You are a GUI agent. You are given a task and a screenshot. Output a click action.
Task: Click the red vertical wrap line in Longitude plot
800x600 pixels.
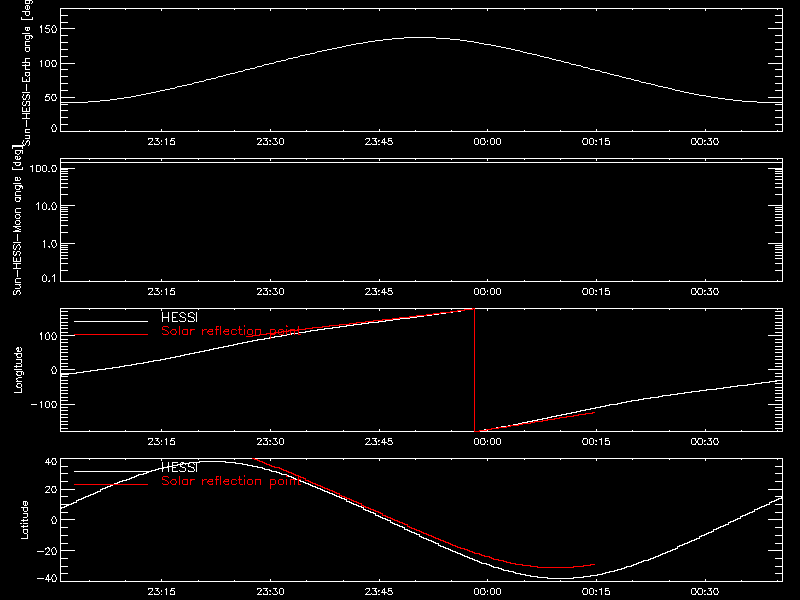click(474, 370)
